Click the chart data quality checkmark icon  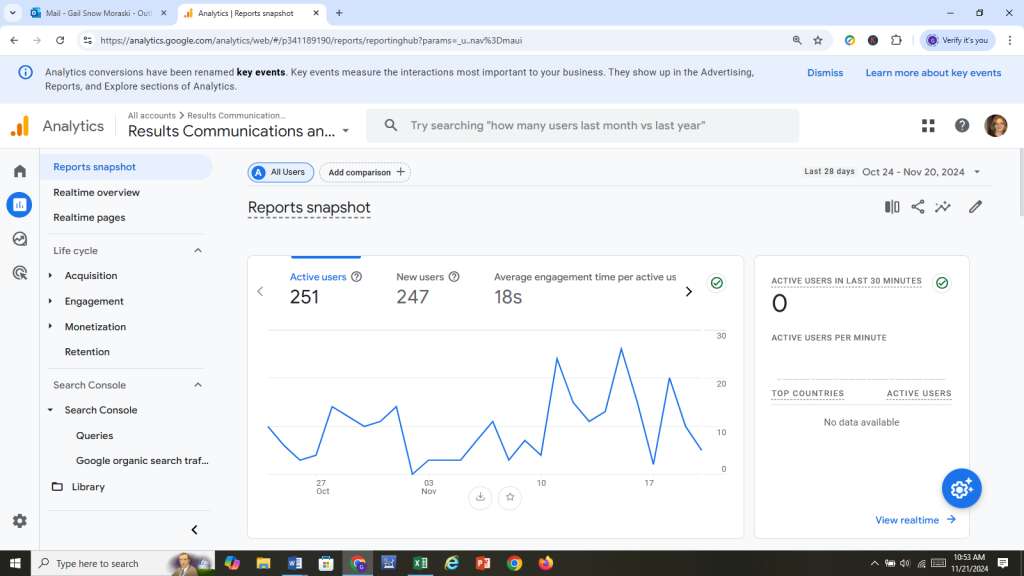point(717,283)
